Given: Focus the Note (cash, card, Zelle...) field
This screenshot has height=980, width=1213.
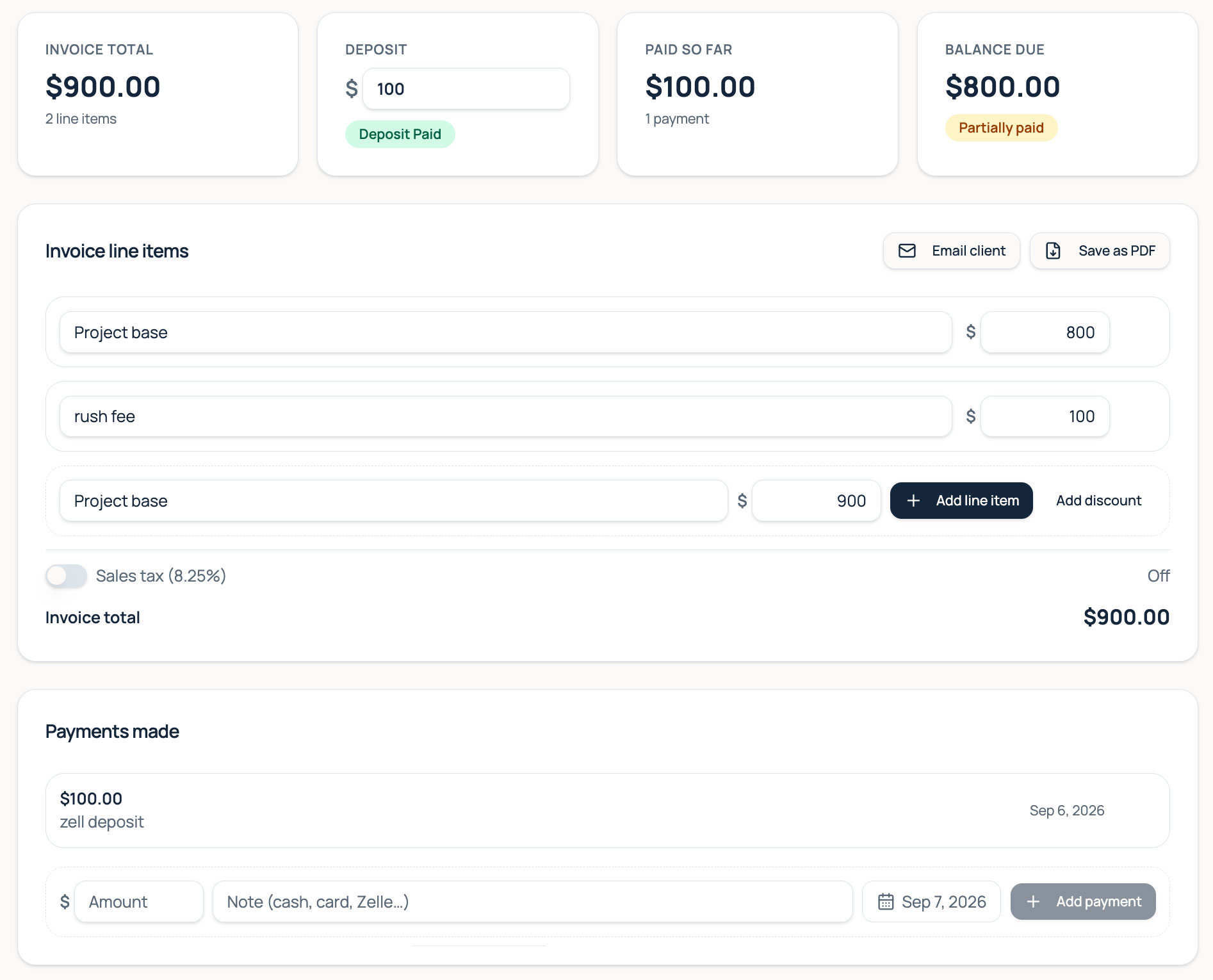Looking at the screenshot, I should pos(533,902).
